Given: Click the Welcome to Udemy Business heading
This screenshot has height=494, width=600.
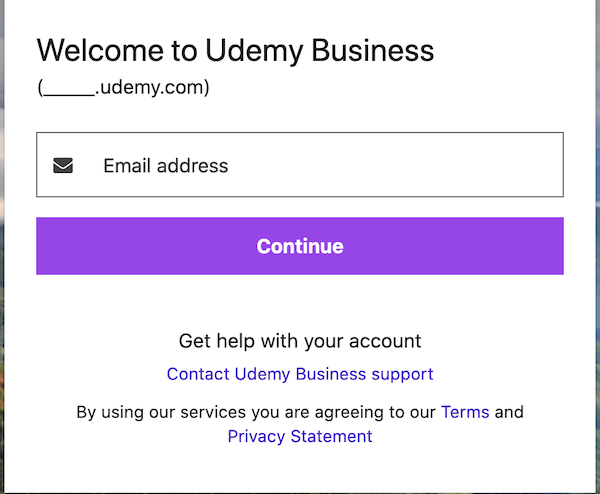Looking at the screenshot, I should click(235, 50).
